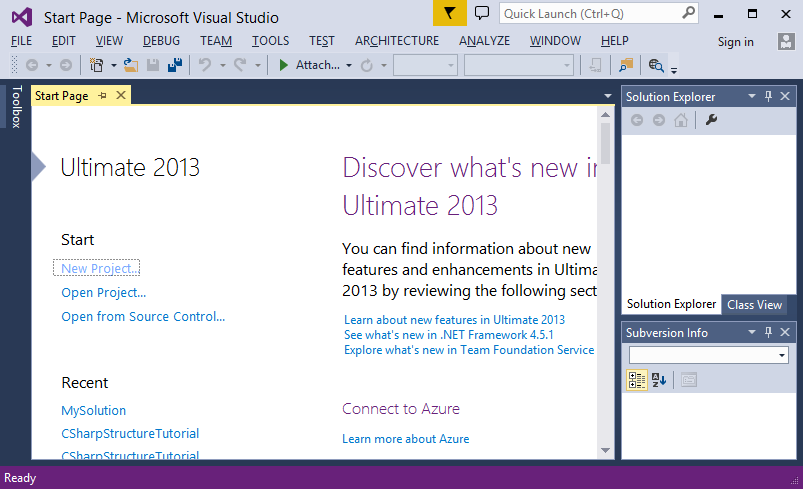Open Solution Configurations combo box
Image resolution: width=803 pixels, height=489 pixels.
coord(425,65)
